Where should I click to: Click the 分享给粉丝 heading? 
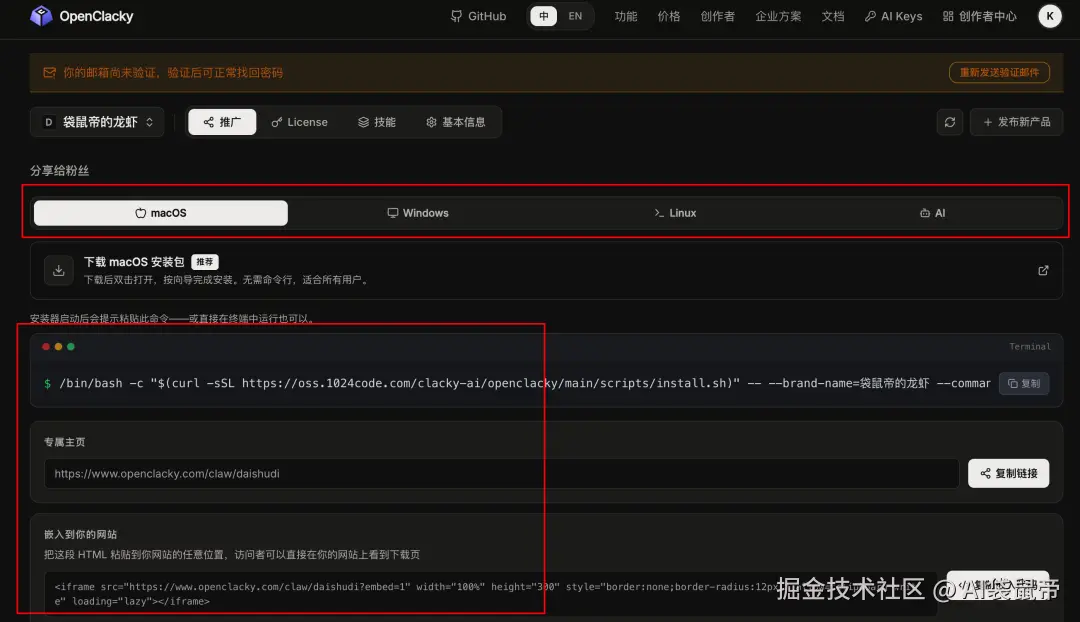tap(59, 170)
